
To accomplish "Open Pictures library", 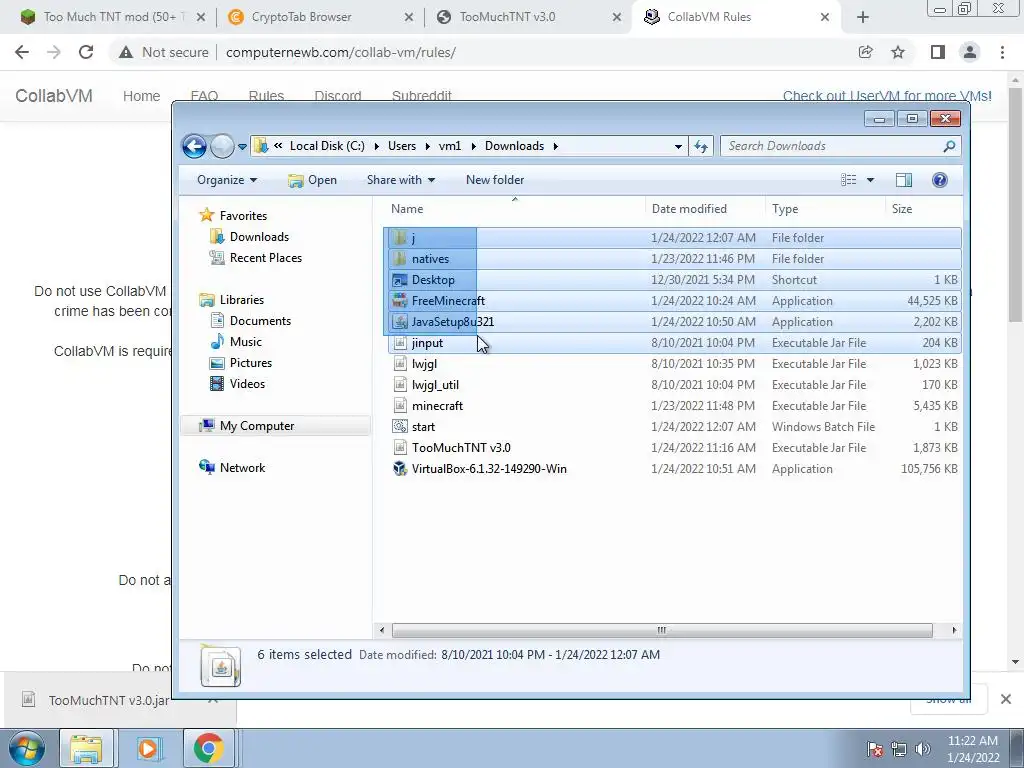I will (251, 362).
